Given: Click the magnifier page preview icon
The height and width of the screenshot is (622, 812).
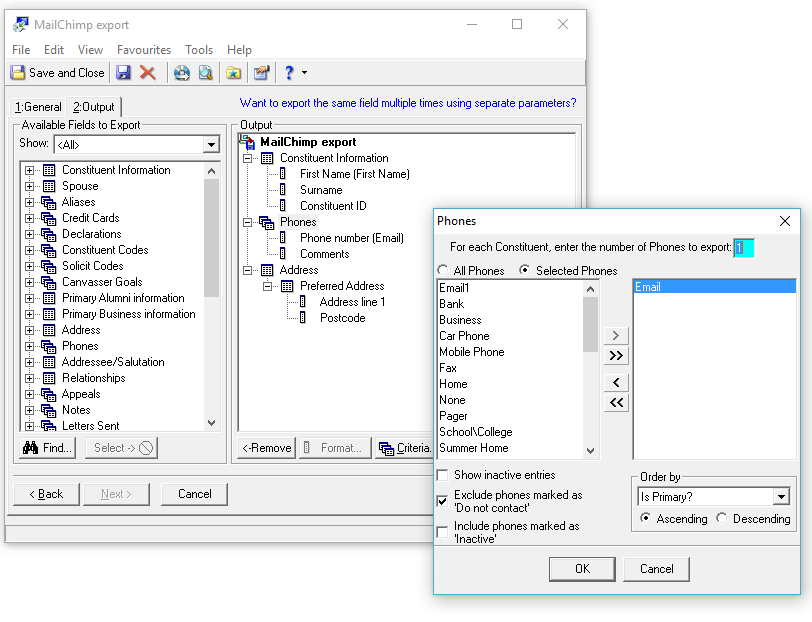Looking at the screenshot, I should pos(206,73).
